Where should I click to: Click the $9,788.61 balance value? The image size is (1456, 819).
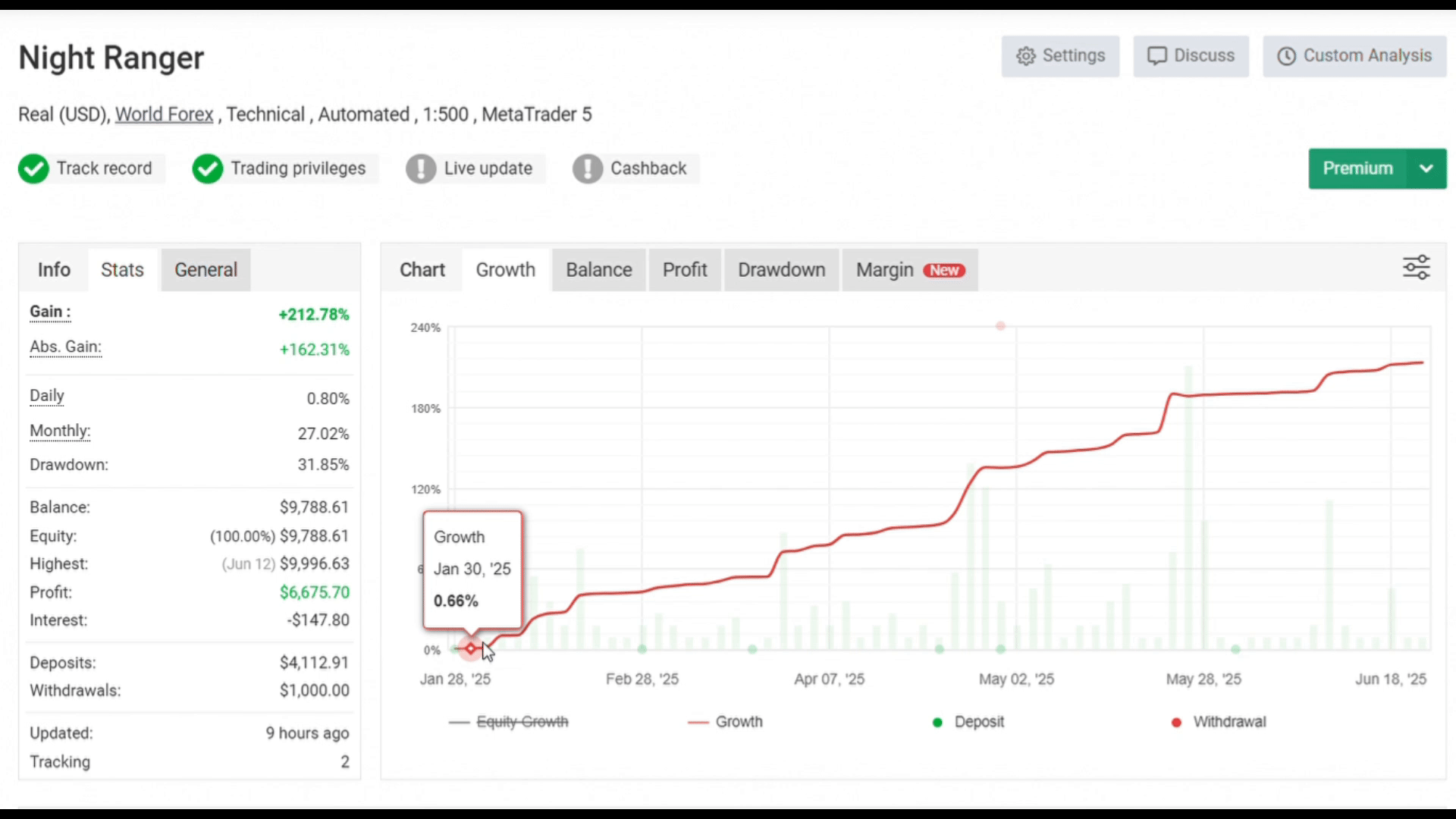coord(315,507)
